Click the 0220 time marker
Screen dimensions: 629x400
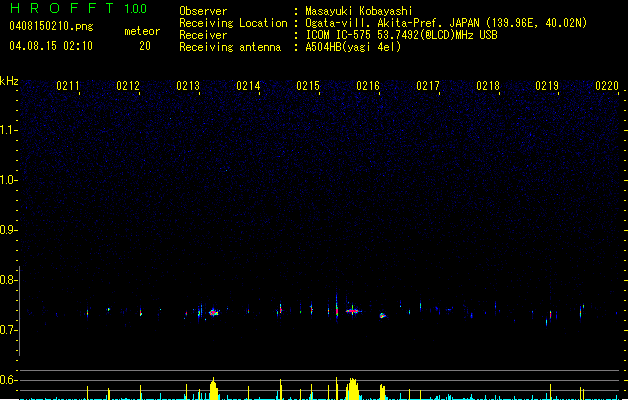click(607, 86)
